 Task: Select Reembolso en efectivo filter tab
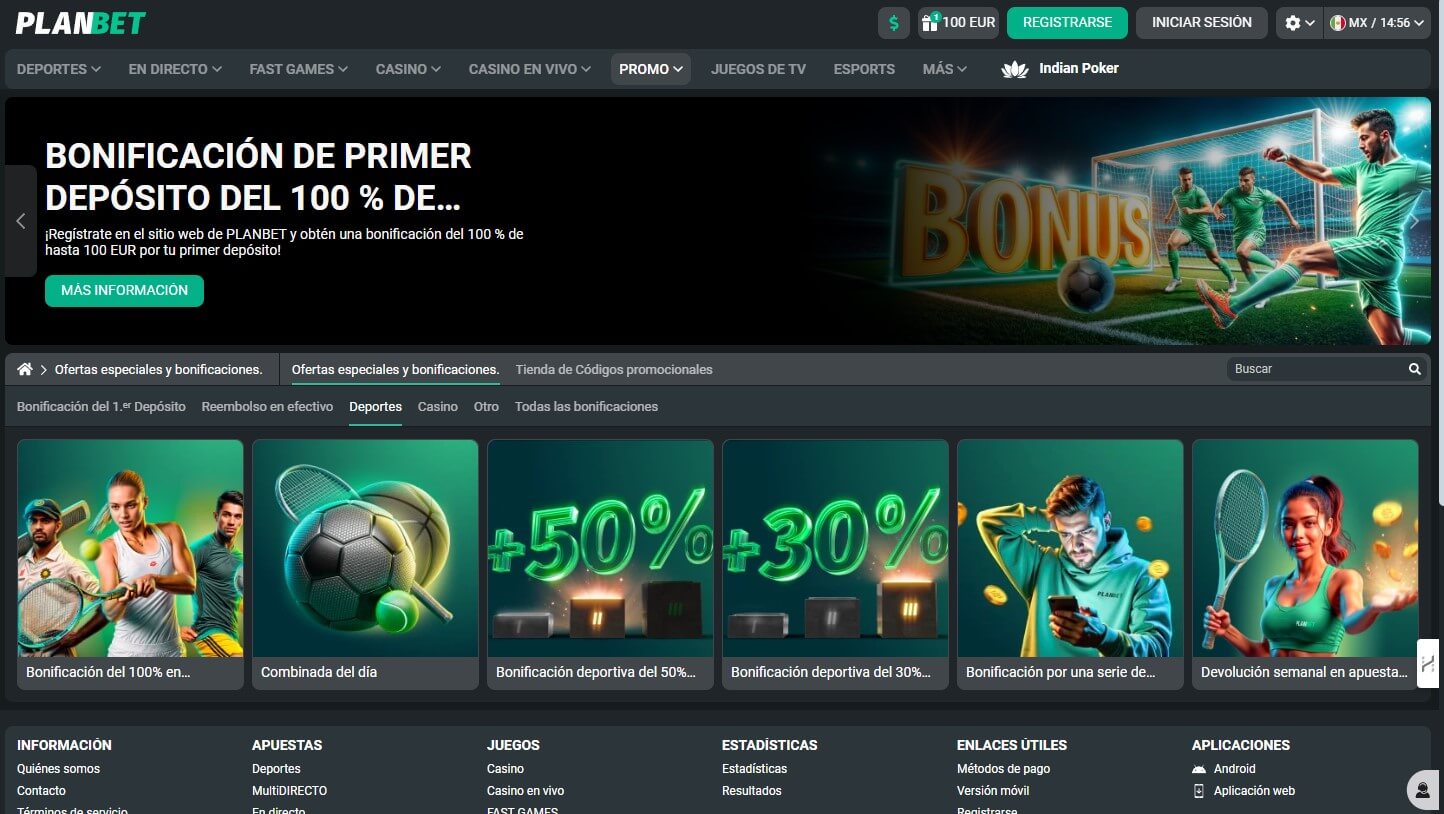coord(267,407)
